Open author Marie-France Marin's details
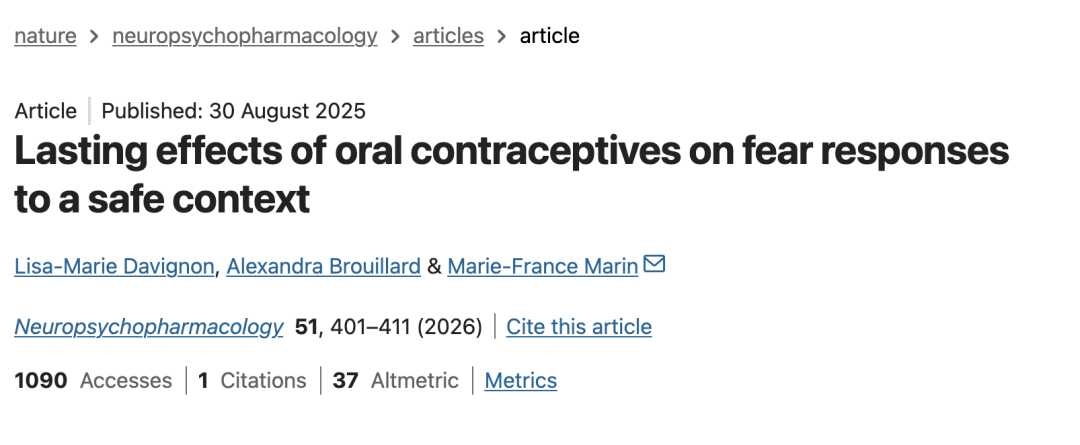 (x=542, y=267)
